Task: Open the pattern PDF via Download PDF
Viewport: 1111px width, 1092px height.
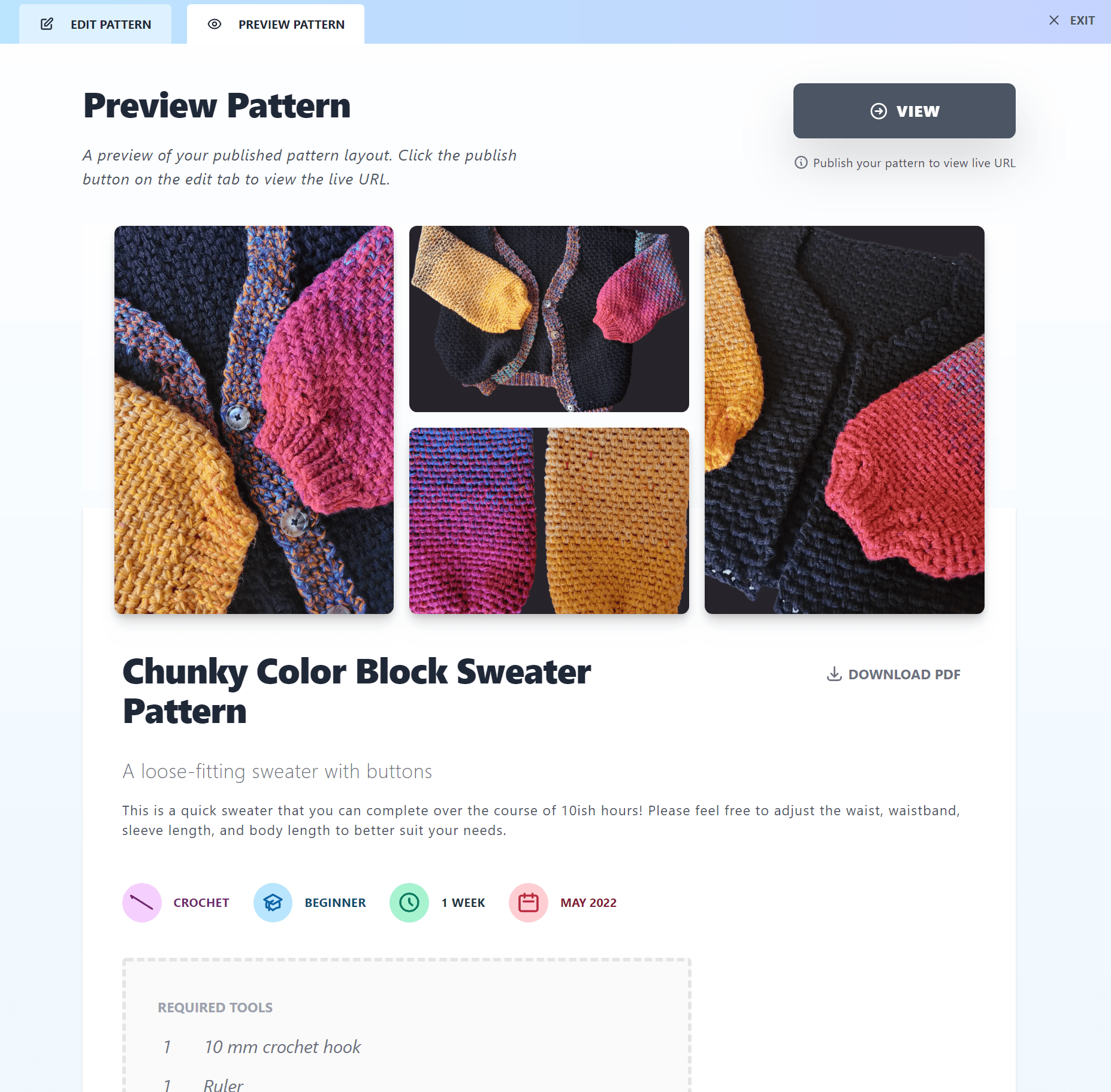Action: (893, 674)
